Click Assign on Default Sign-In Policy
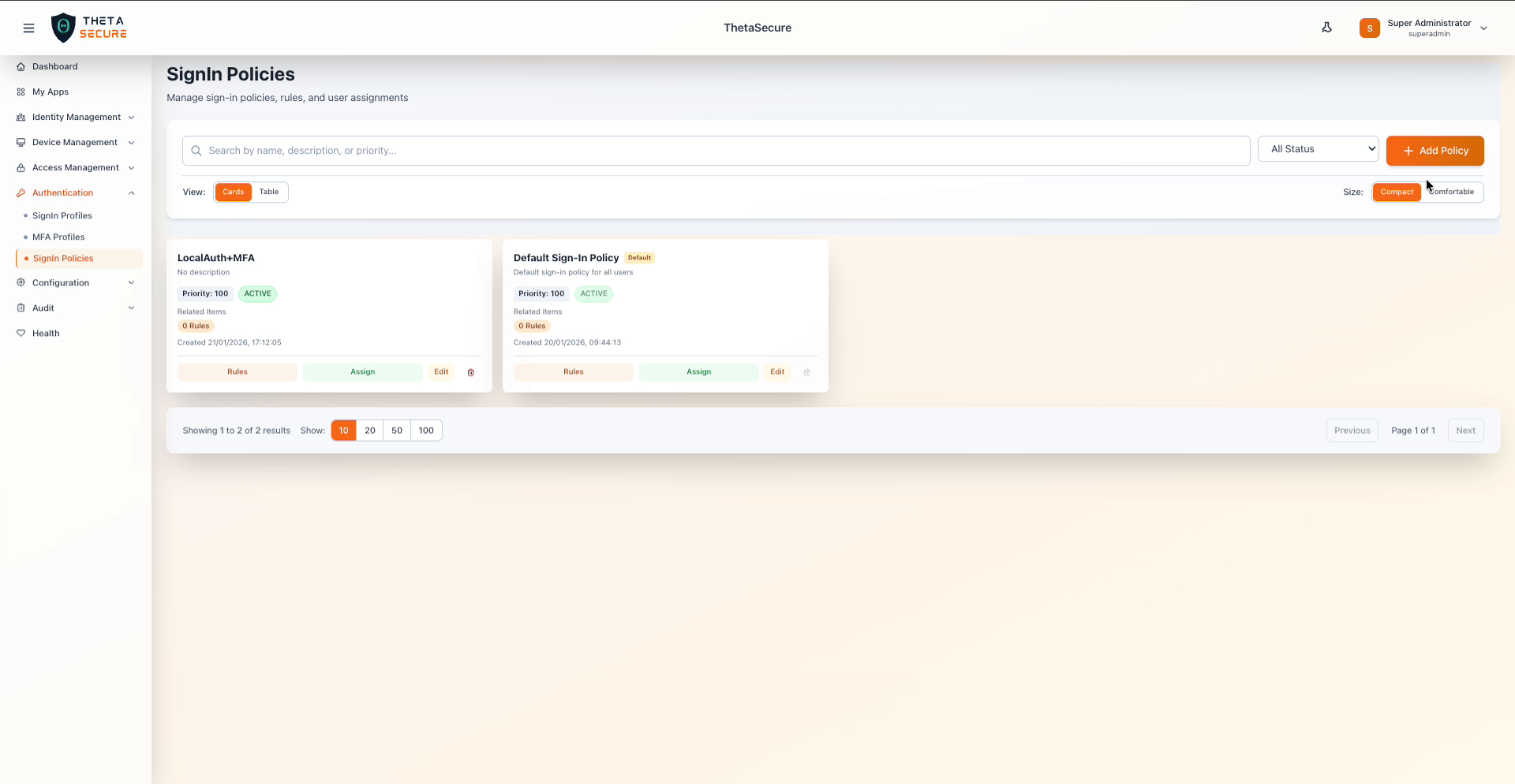This screenshot has width=1515, height=784. pos(698,372)
